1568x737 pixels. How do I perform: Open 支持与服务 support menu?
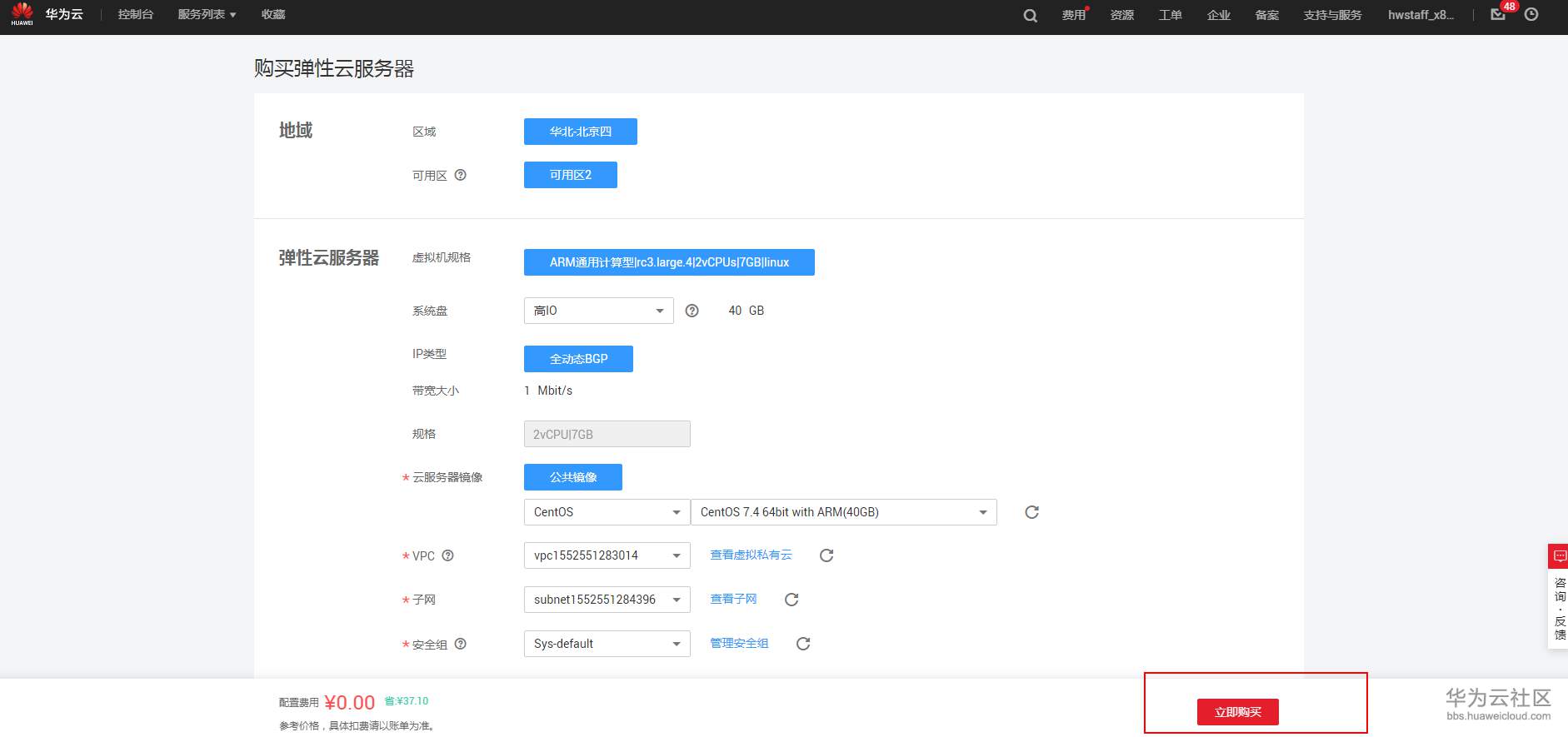[1333, 14]
